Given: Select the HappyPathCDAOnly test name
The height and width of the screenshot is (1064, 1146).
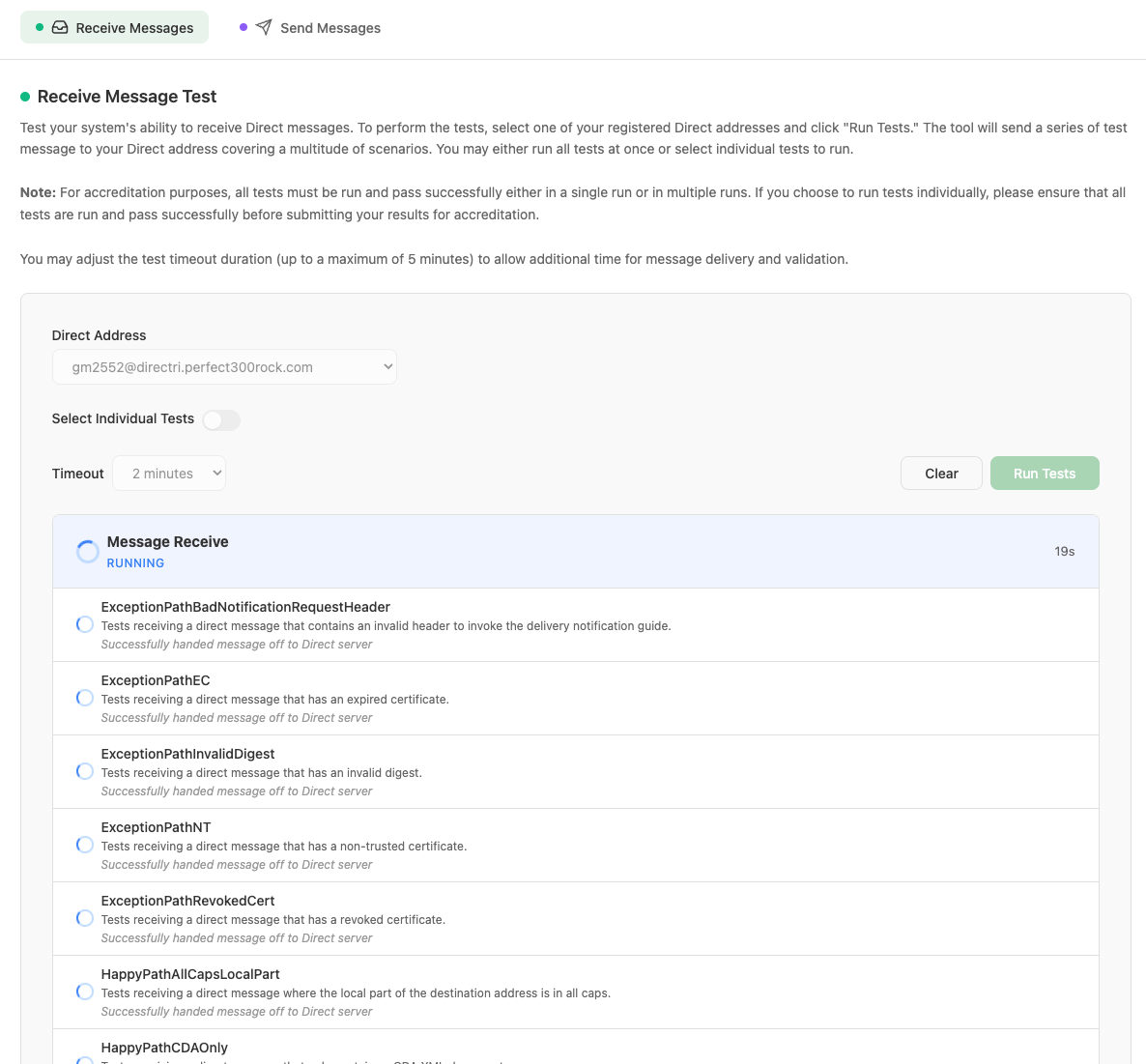Looking at the screenshot, I should click(x=164, y=1048).
